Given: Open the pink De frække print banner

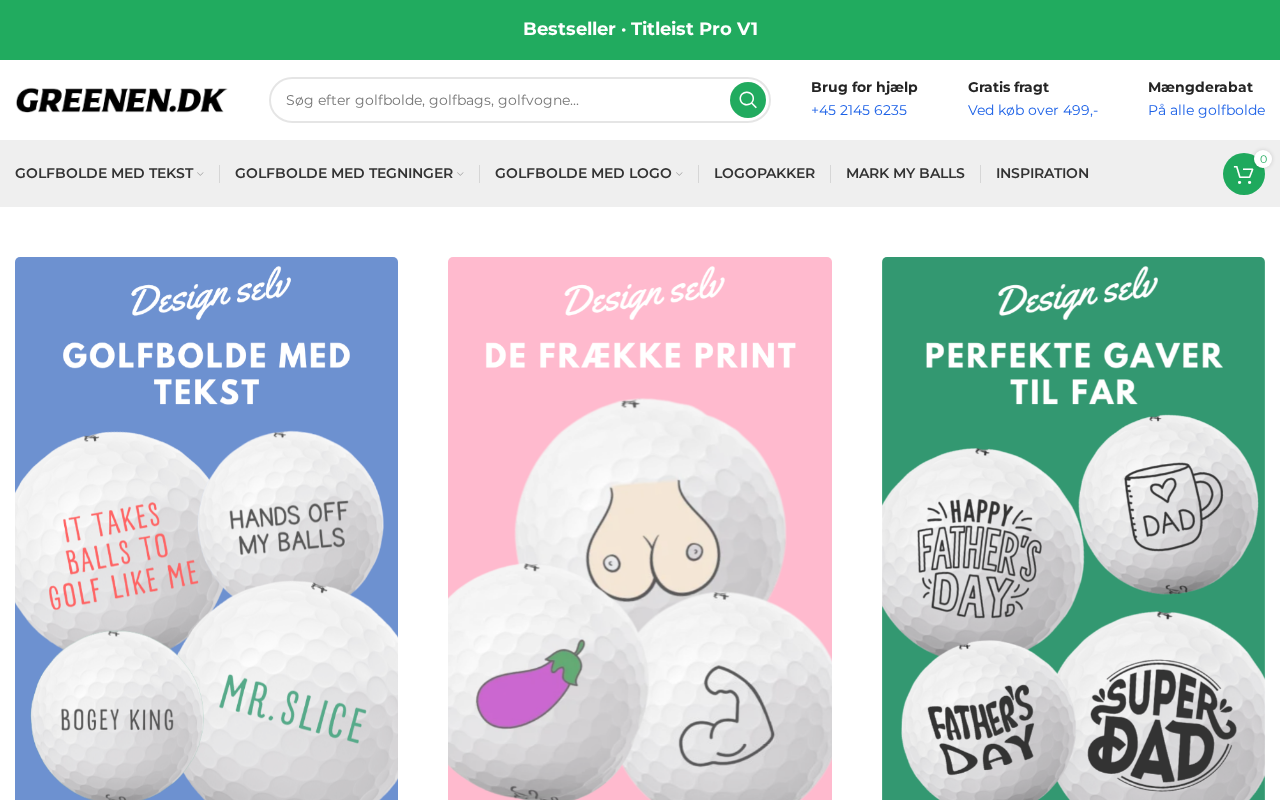Looking at the screenshot, I should 640,528.
